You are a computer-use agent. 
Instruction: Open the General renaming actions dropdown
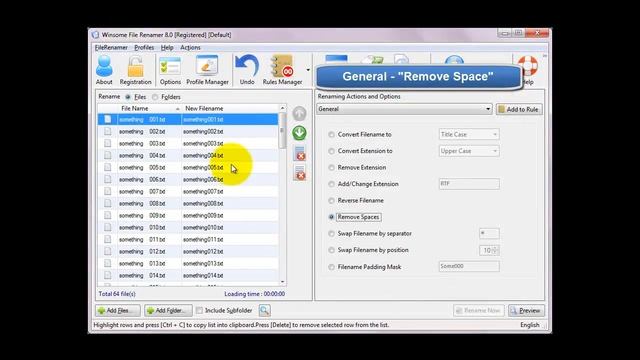click(x=404, y=109)
